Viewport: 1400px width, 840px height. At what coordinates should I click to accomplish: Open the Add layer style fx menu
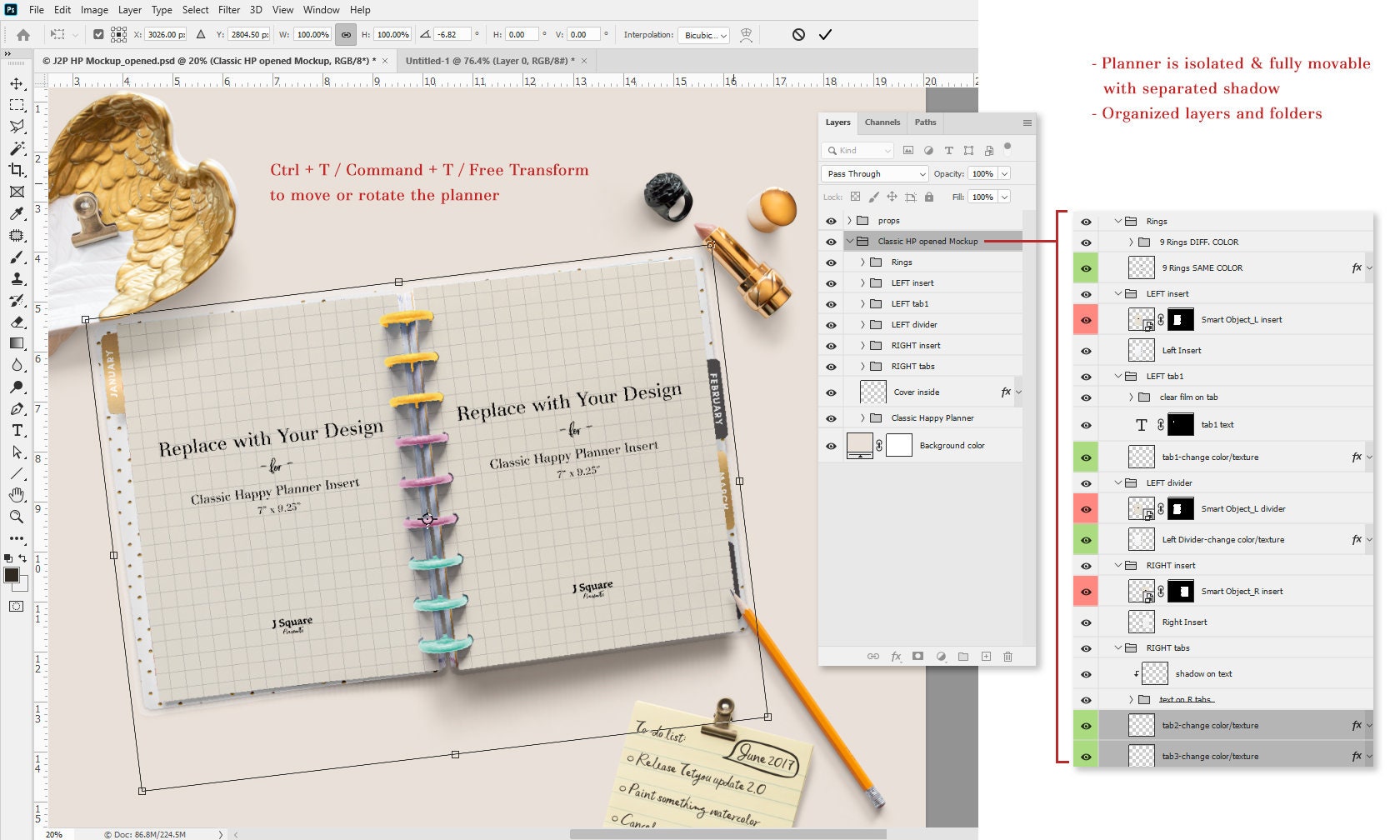[896, 657]
